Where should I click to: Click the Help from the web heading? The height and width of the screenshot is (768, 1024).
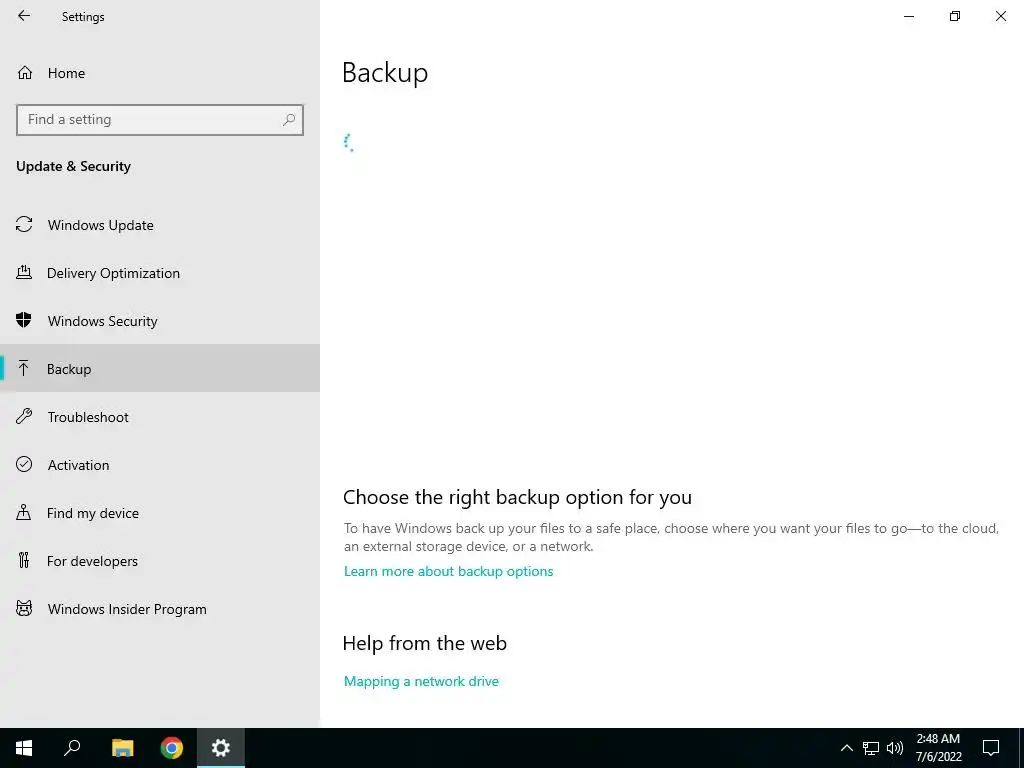coord(424,643)
